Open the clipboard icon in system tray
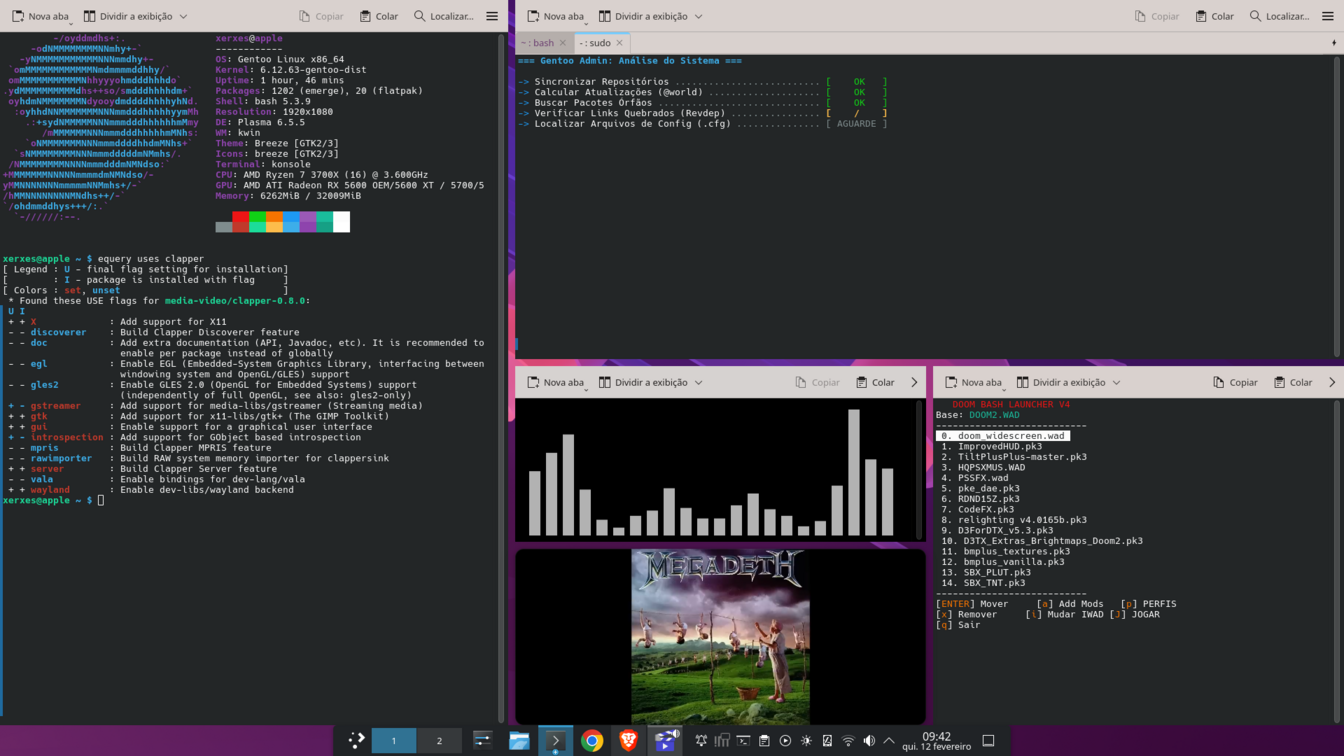This screenshot has height=756, width=1344. coord(764,741)
